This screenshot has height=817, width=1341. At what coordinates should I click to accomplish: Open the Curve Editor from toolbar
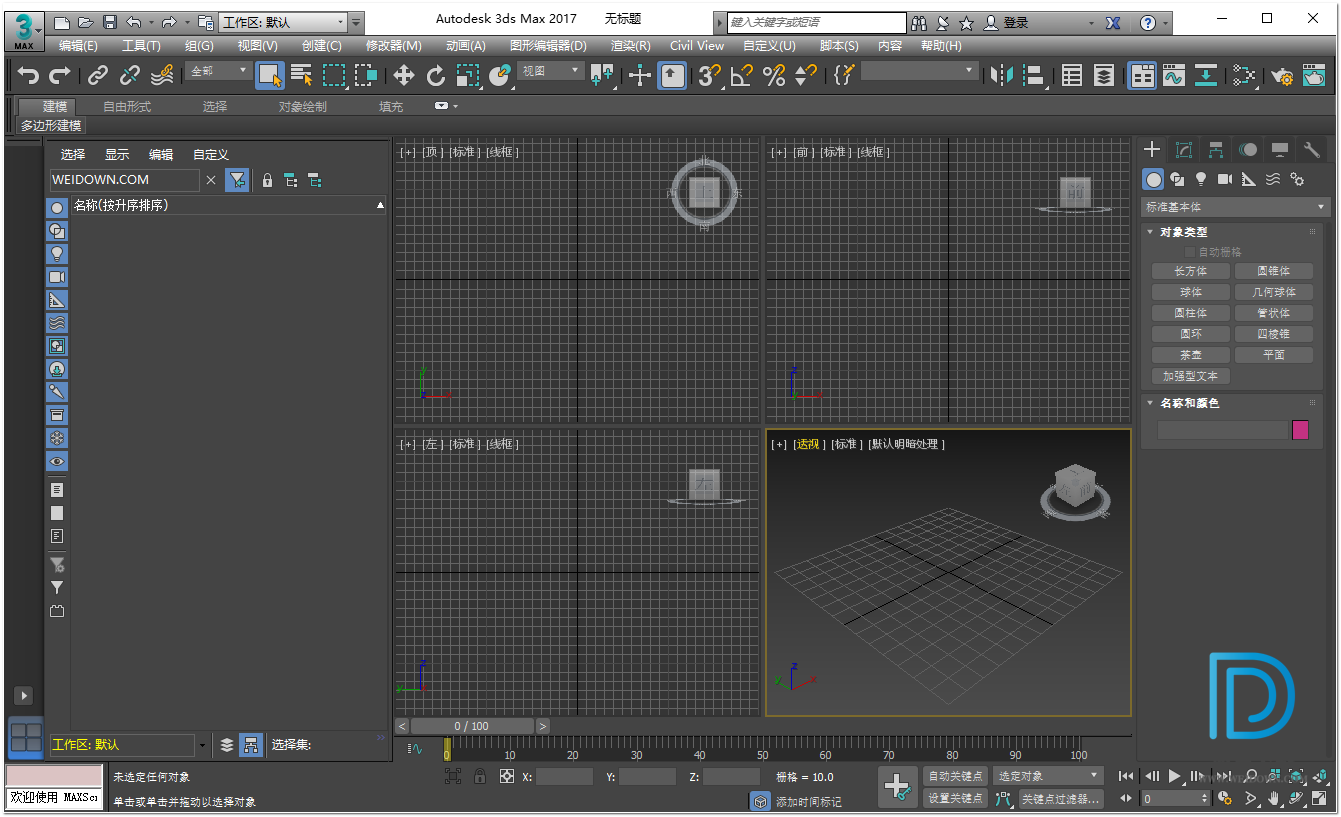click(x=1174, y=75)
